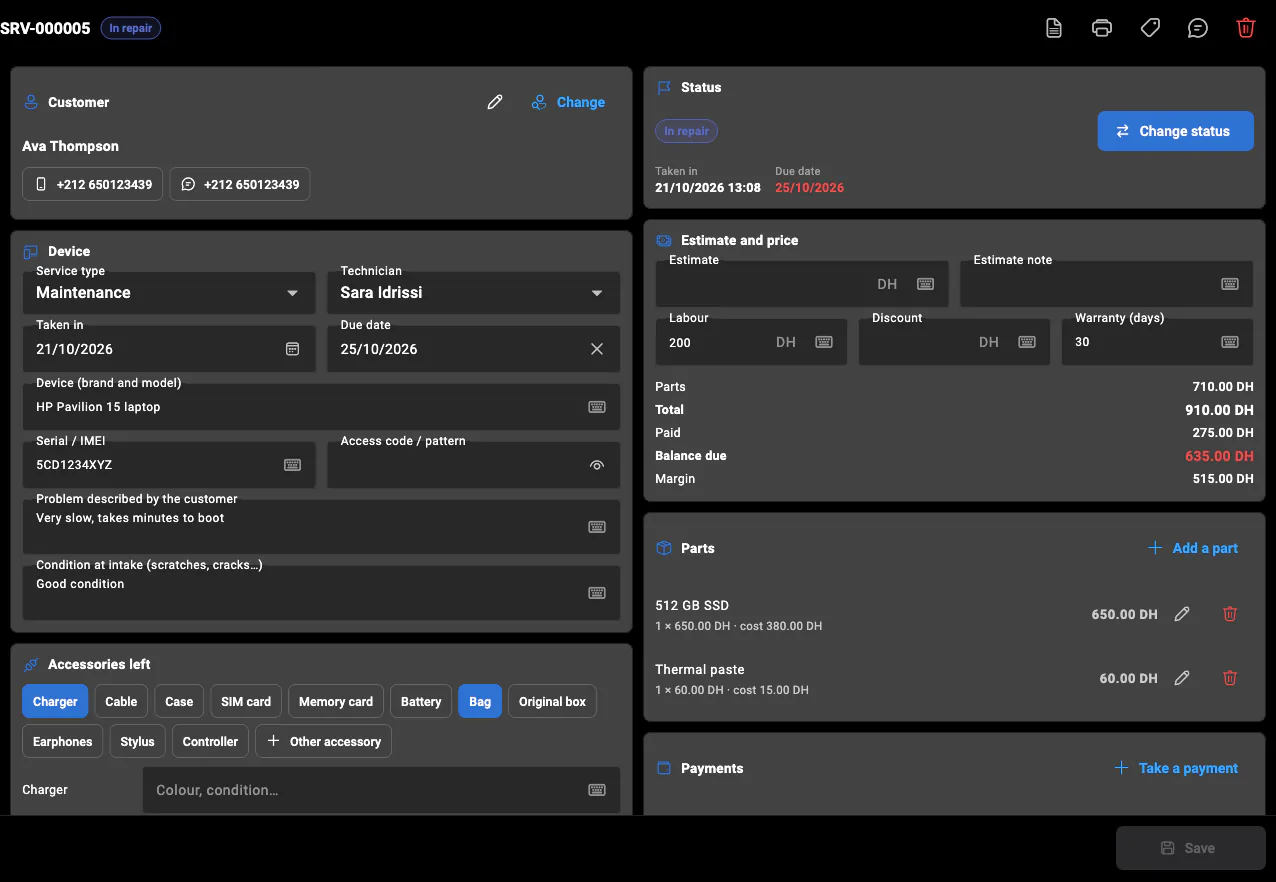Deselect the Charger accessory chip

55,702
